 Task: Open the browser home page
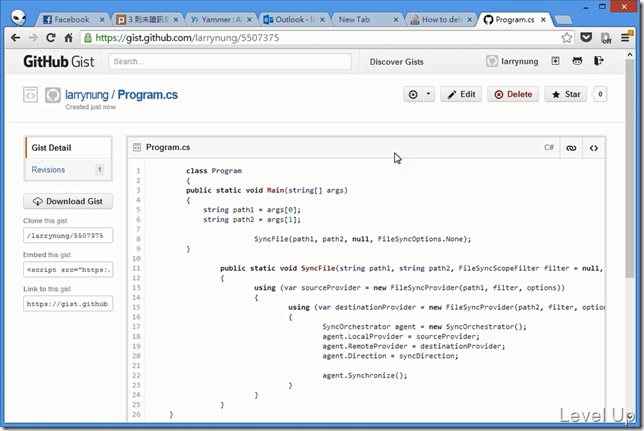pyautogui.click(x=68, y=38)
